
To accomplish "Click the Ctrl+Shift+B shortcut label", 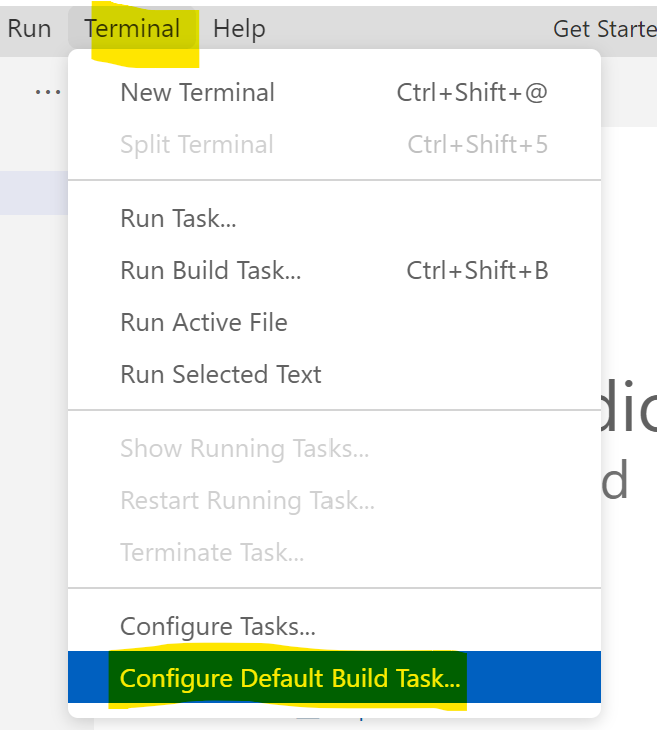I will coord(477,270).
